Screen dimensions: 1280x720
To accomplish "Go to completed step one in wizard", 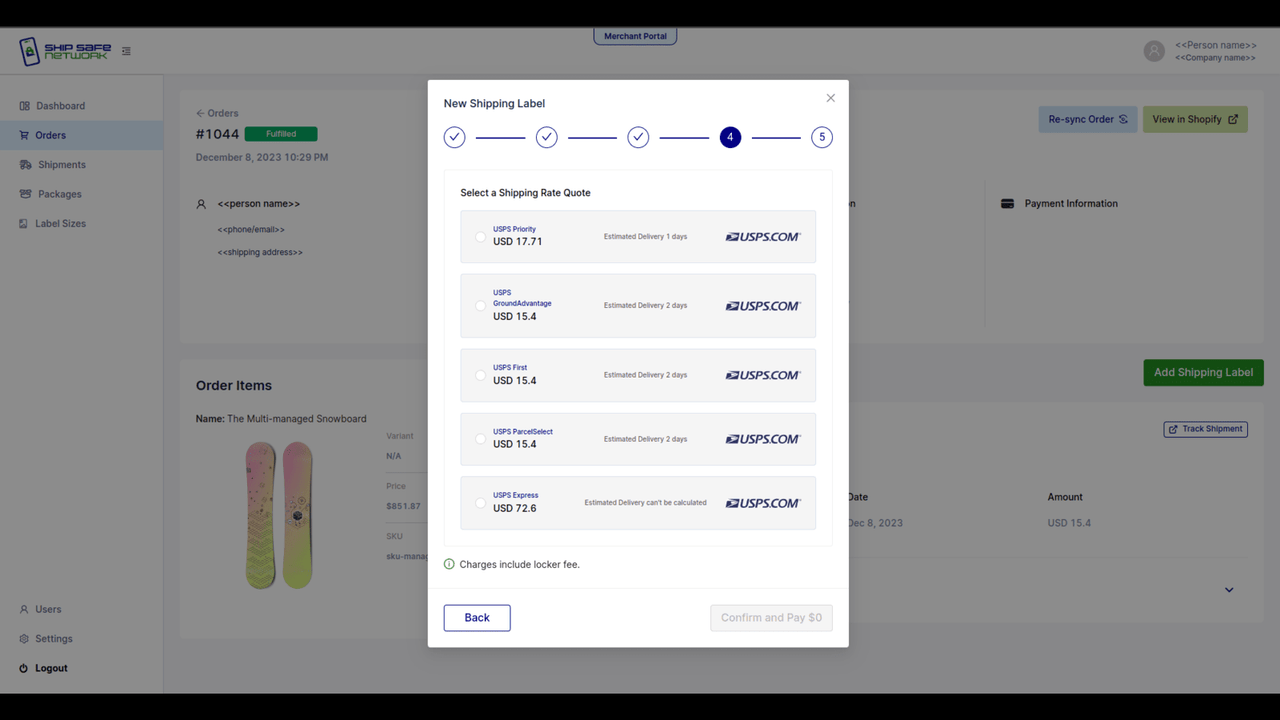I will 455,137.
